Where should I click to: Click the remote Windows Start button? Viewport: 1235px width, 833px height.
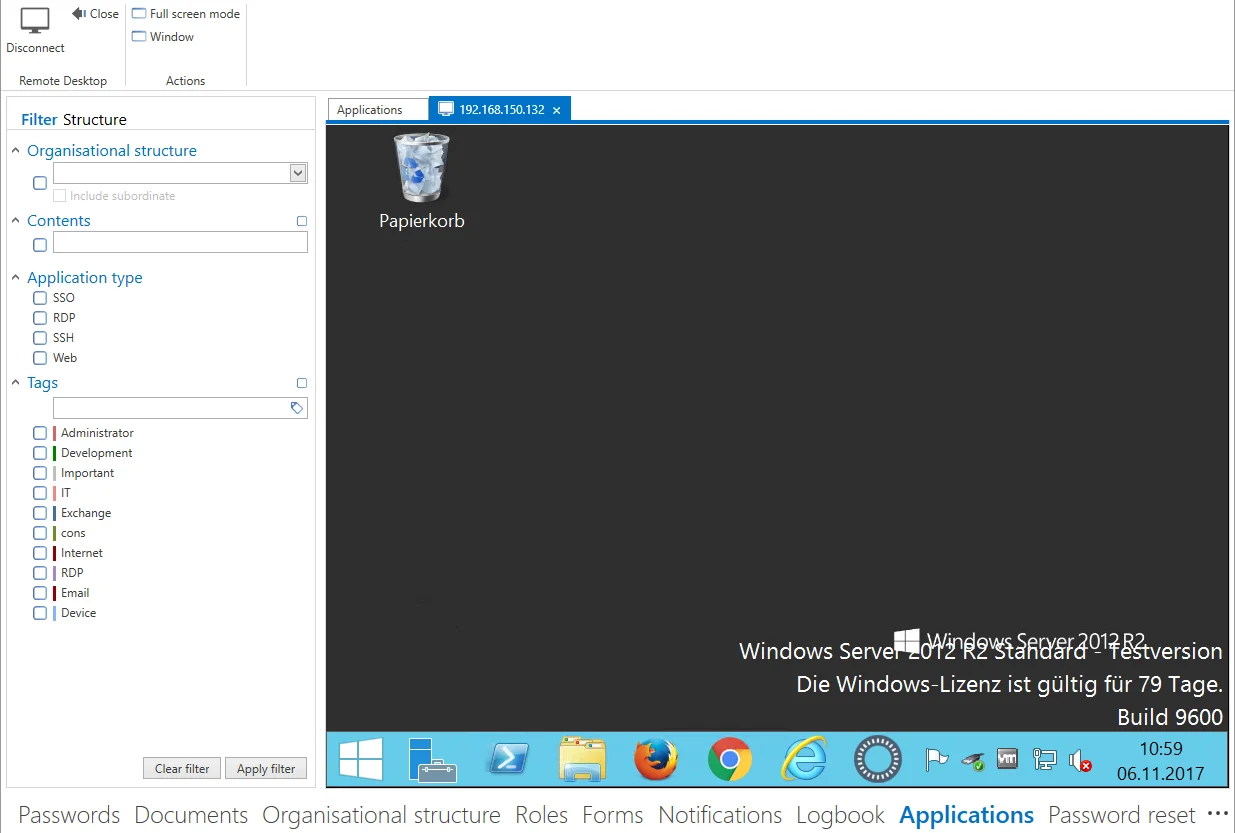click(361, 760)
